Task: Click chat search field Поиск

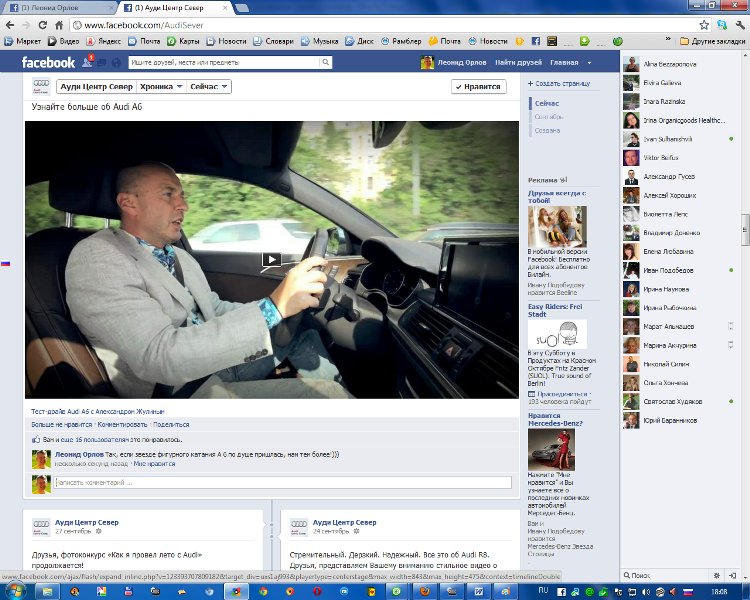Action: pos(667,575)
